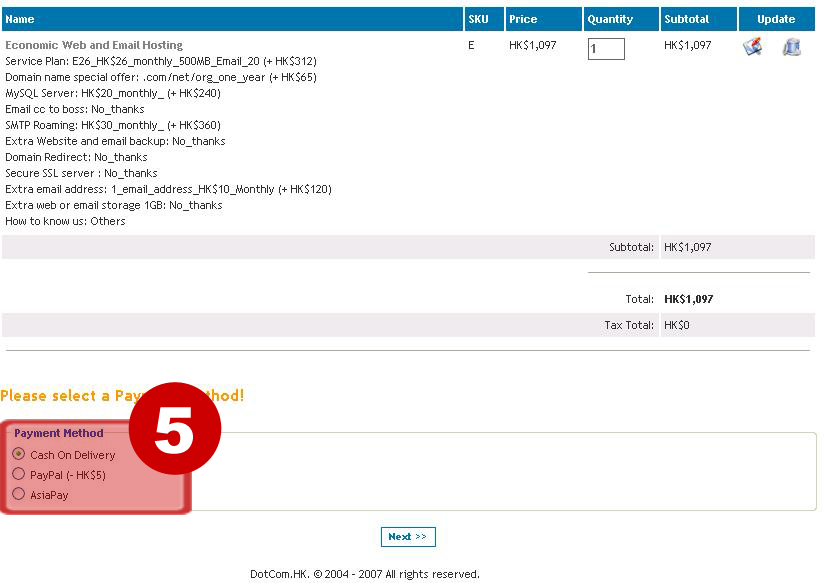Click the How to know us line
The height and width of the screenshot is (583, 830).
pos(65,221)
